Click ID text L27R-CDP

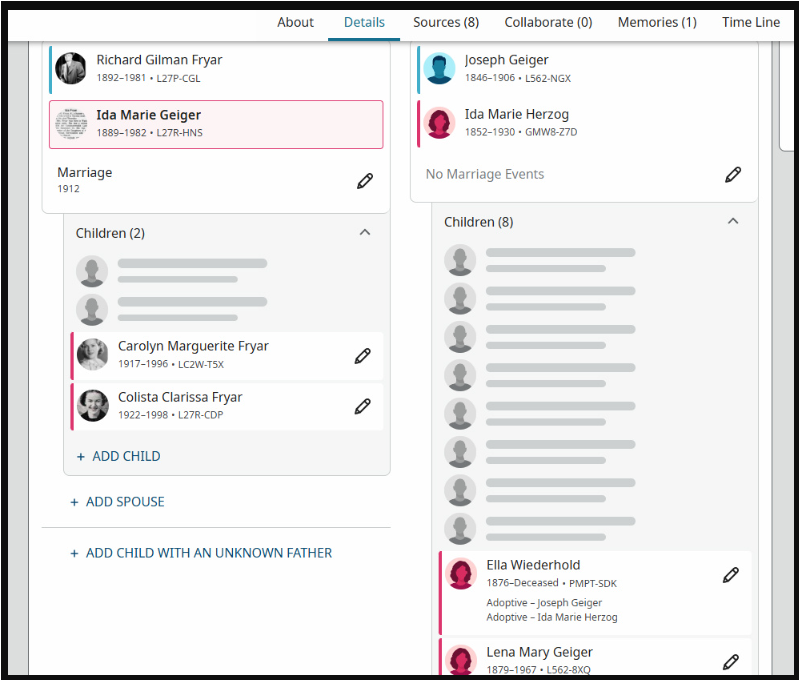pyautogui.click(x=200, y=415)
